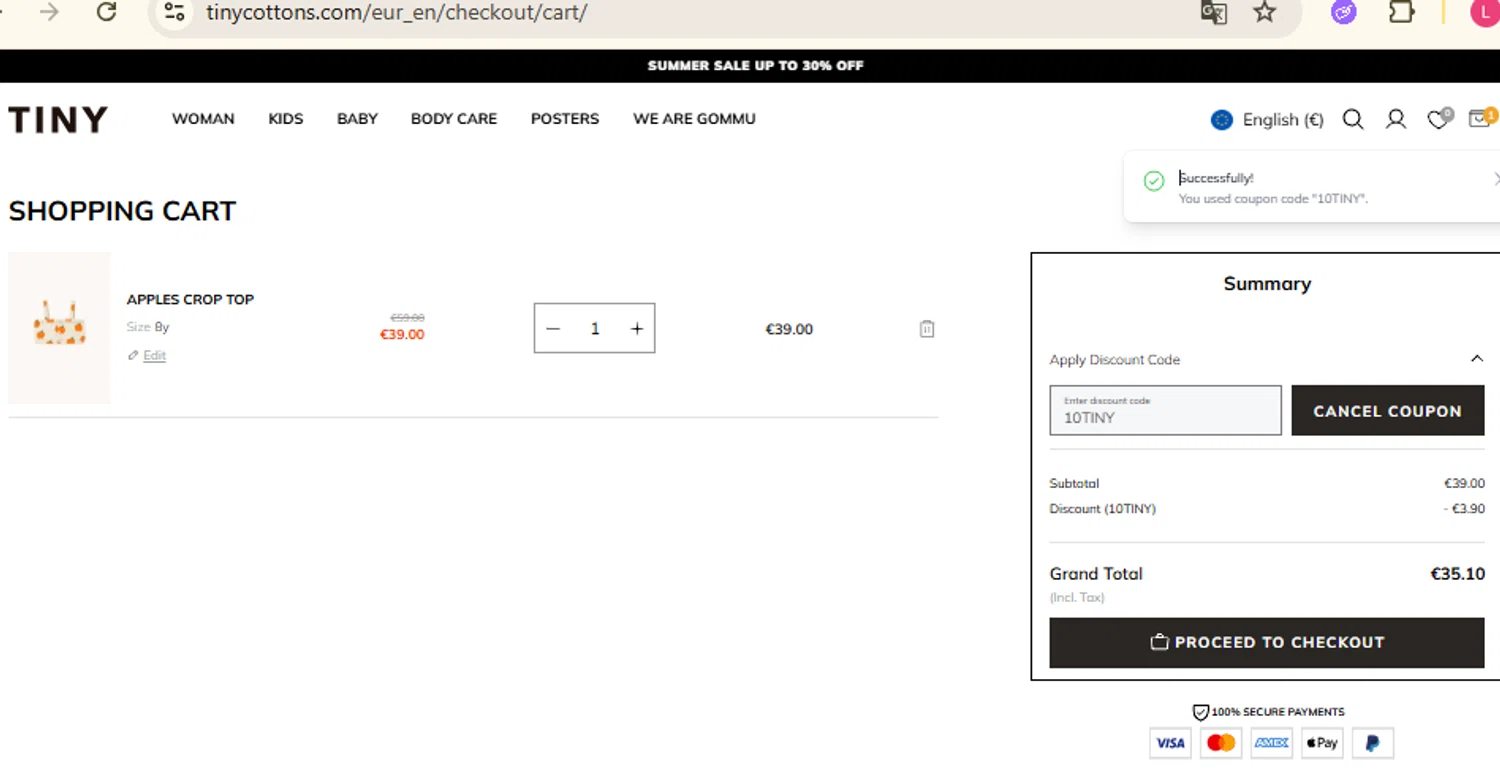This screenshot has width=1500, height=782.
Task: Open the KIDS menu
Action: (x=286, y=119)
